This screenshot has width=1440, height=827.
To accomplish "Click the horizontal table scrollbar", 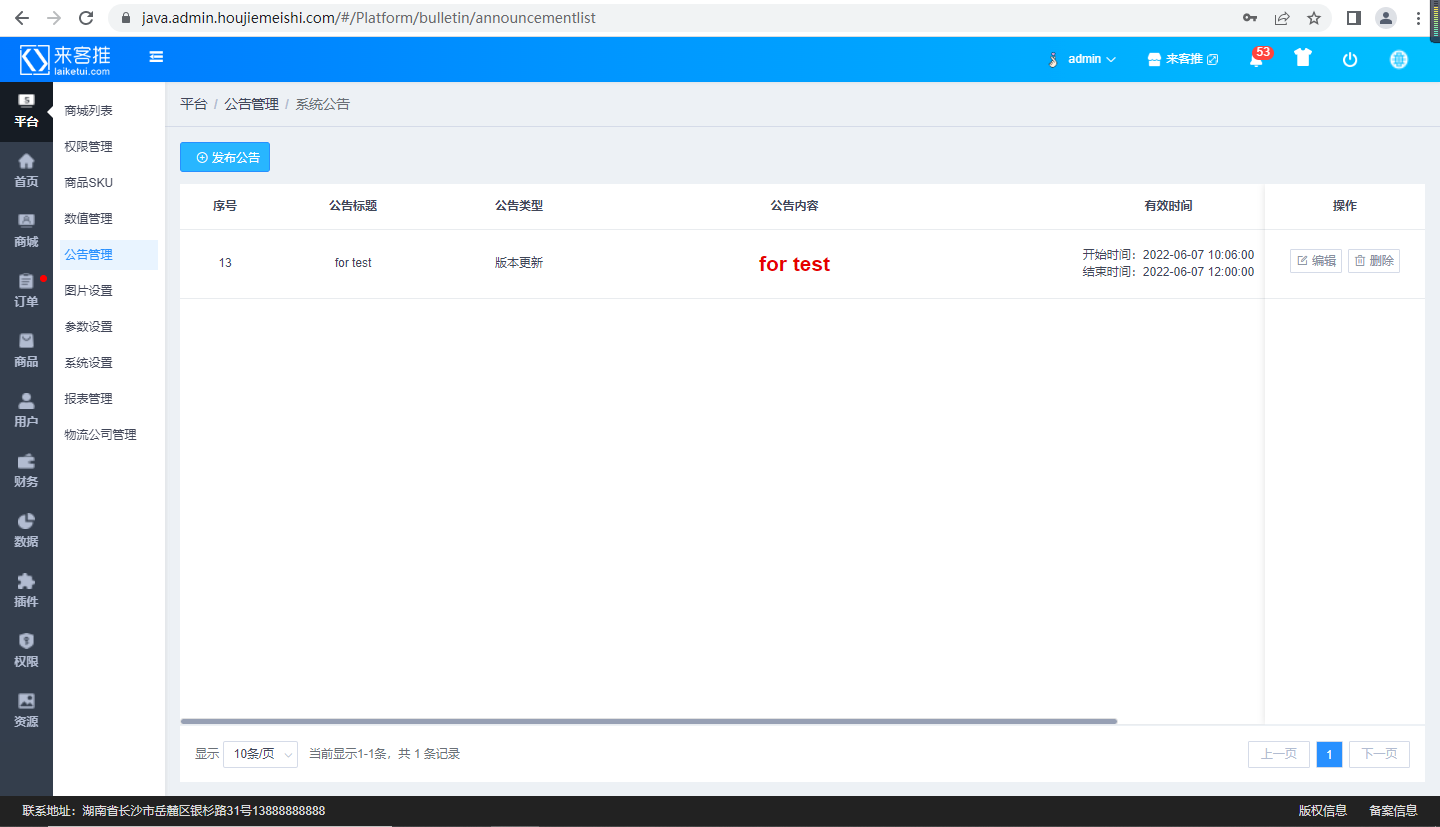I will point(648,721).
